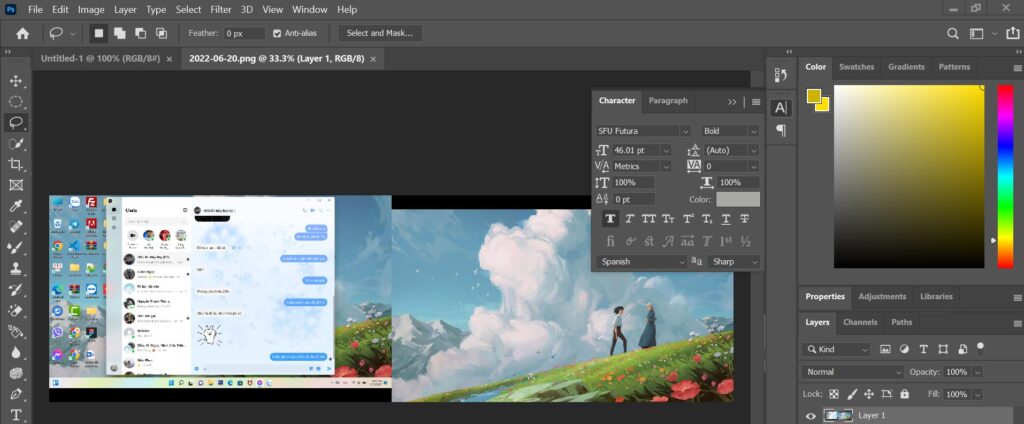Select the Elliptical Marquee tool
This screenshot has height=424, width=1024.
tap(16, 102)
